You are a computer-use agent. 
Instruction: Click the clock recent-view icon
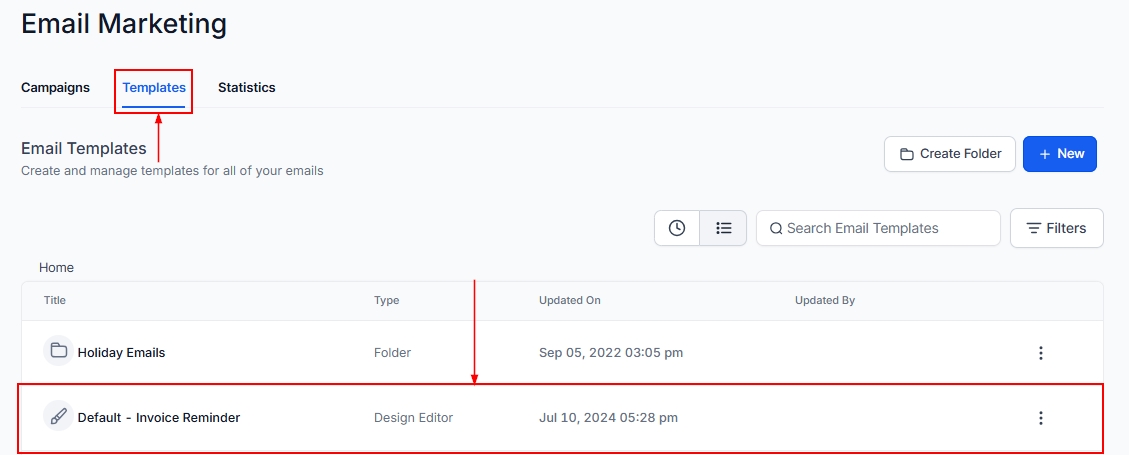pos(677,228)
